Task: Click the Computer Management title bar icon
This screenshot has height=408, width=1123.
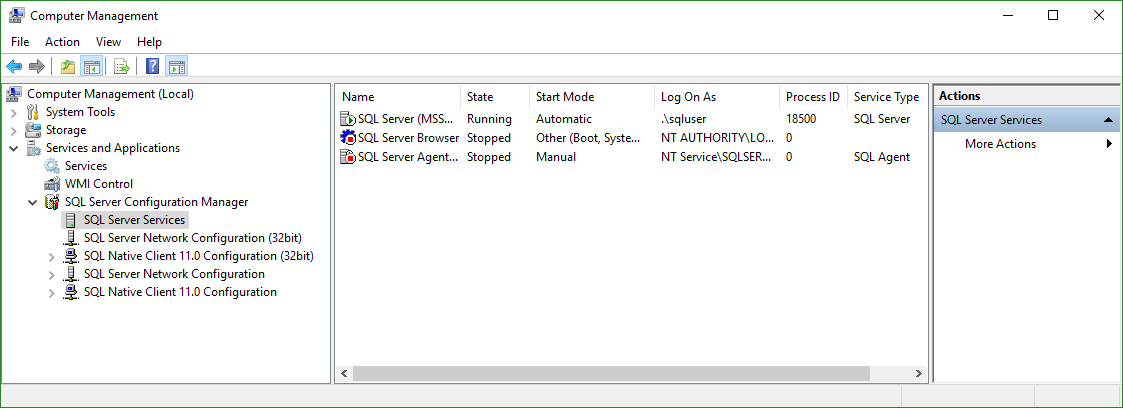Action: coord(18,16)
